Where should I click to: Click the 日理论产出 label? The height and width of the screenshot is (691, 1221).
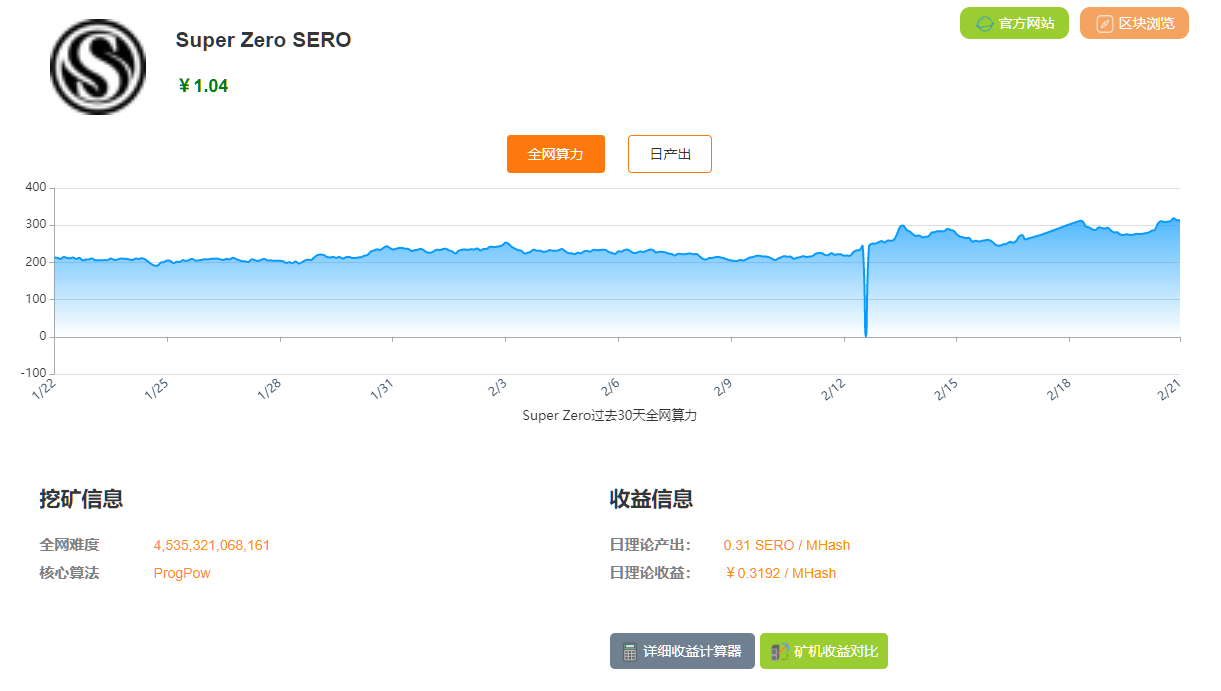click(x=650, y=545)
